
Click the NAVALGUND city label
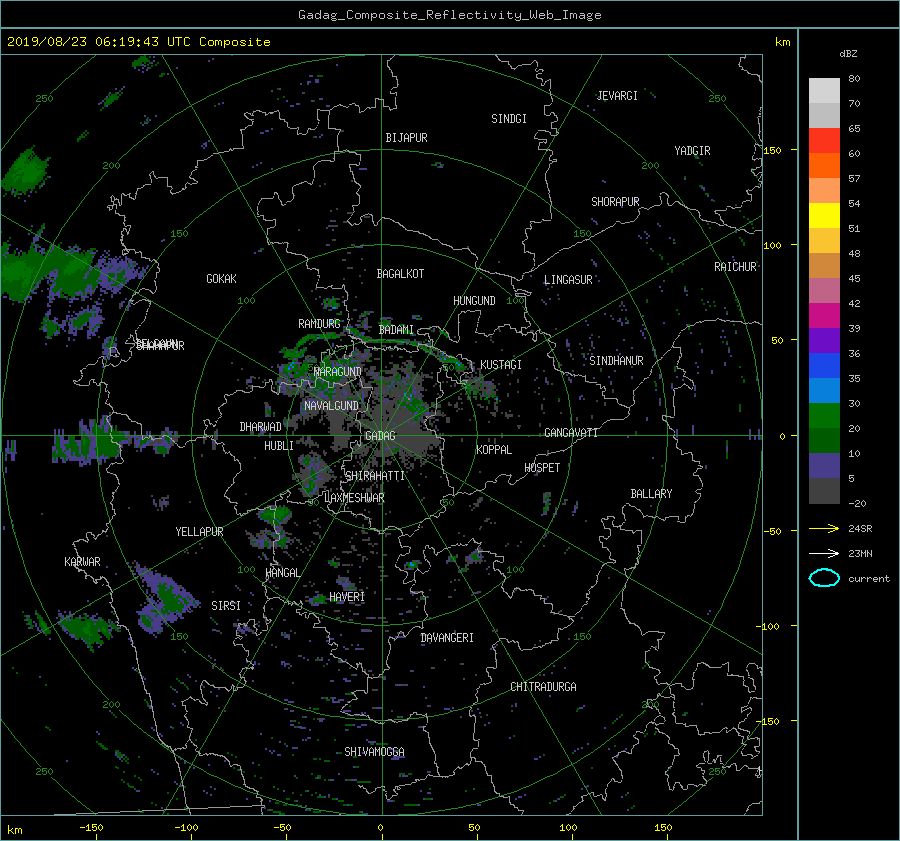[x=331, y=406]
